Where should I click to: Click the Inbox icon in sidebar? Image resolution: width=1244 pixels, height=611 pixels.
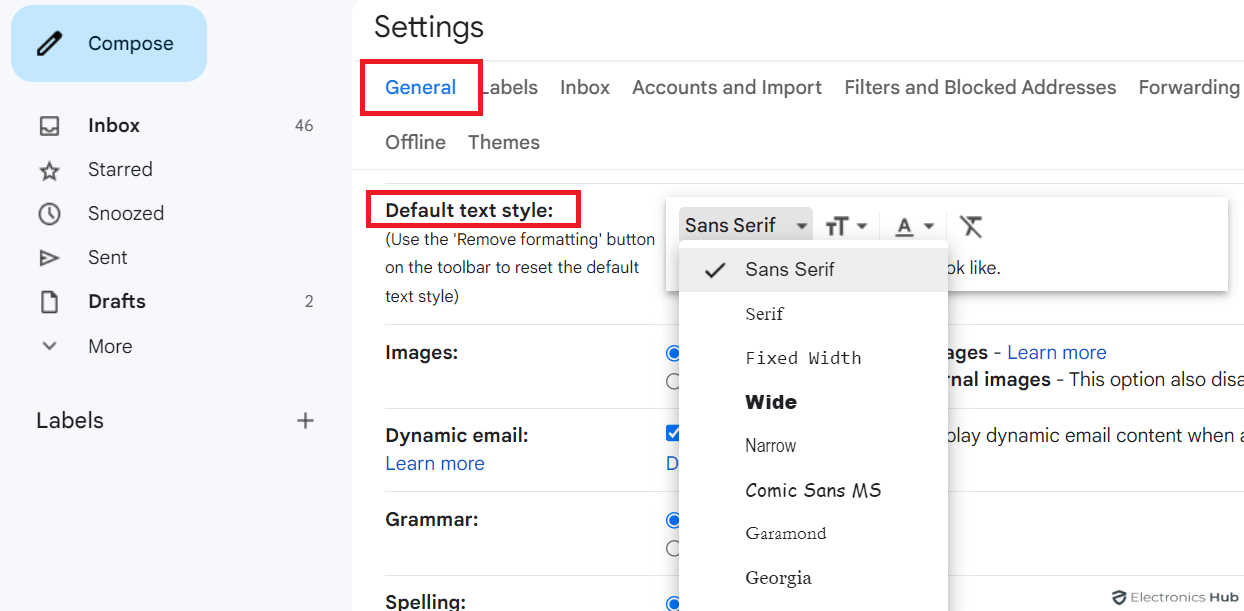tap(50, 125)
